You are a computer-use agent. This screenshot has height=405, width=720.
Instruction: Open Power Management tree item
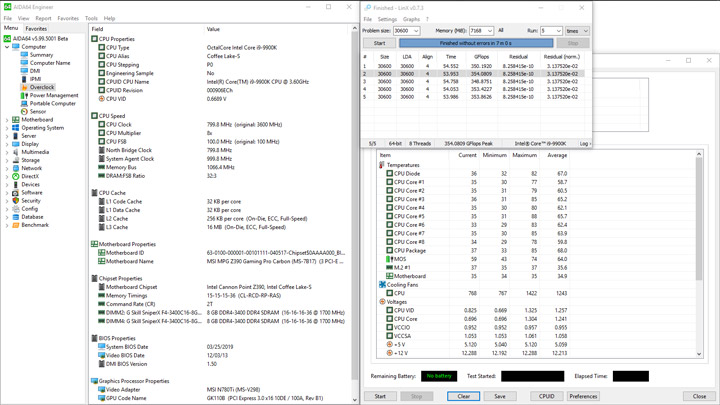[53, 95]
